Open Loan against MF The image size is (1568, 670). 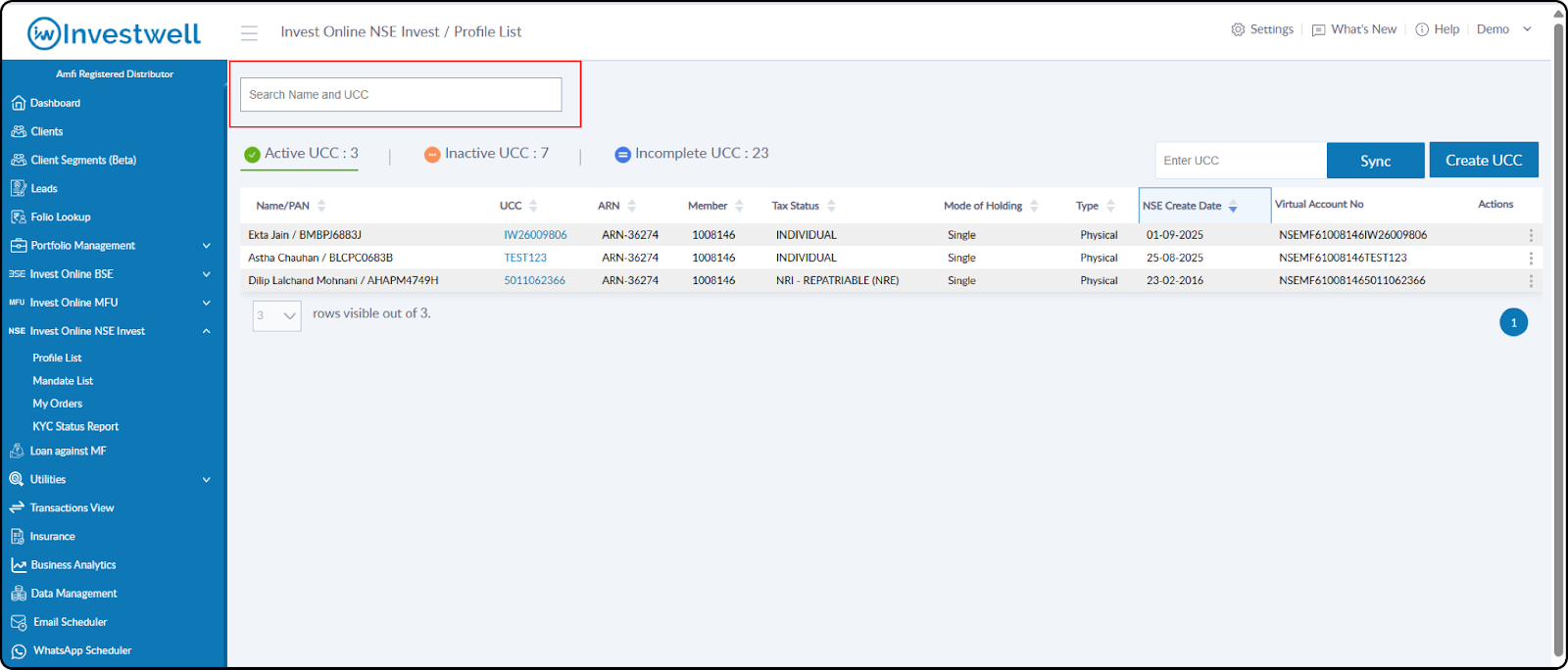[x=58, y=451]
